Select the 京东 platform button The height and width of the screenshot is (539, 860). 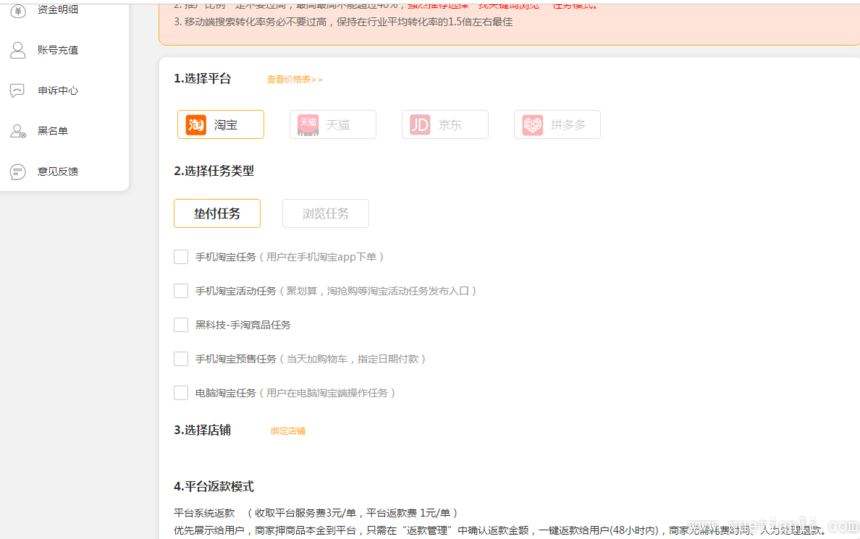[x=445, y=124]
